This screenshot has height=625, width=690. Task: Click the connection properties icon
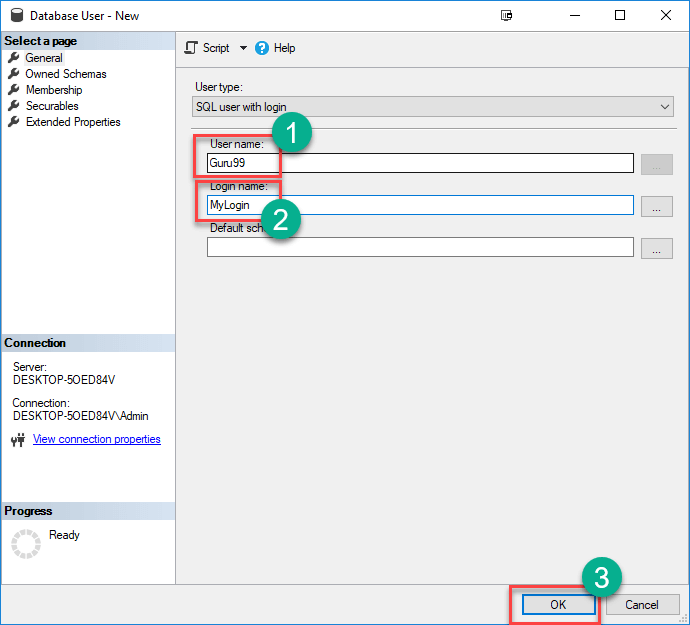18,440
